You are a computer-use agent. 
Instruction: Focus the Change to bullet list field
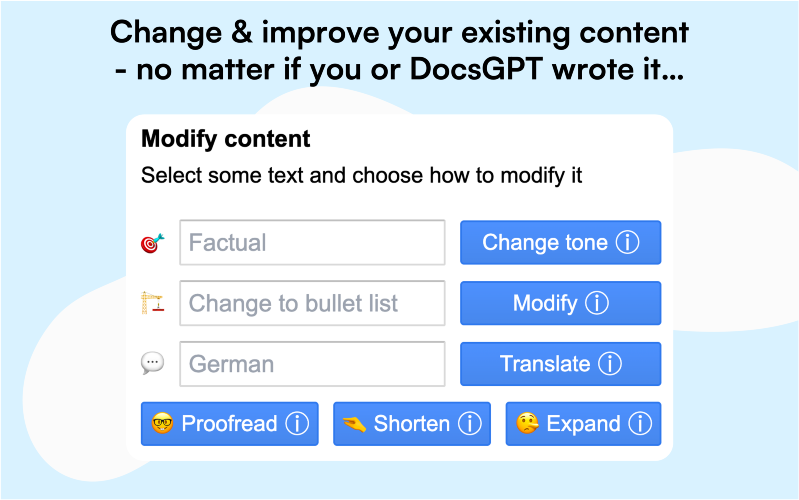(312, 303)
